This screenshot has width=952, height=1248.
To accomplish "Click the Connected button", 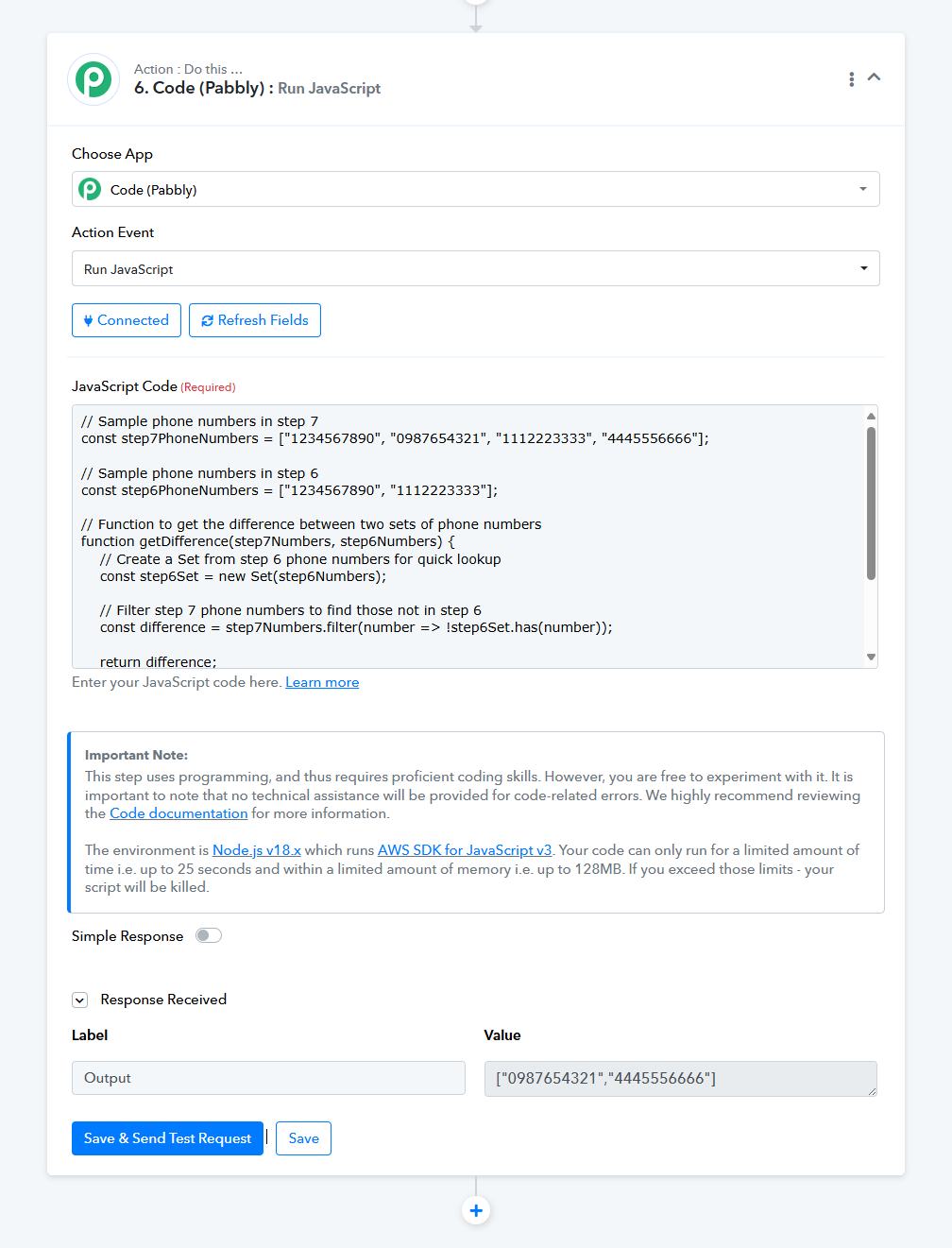I will click(127, 320).
